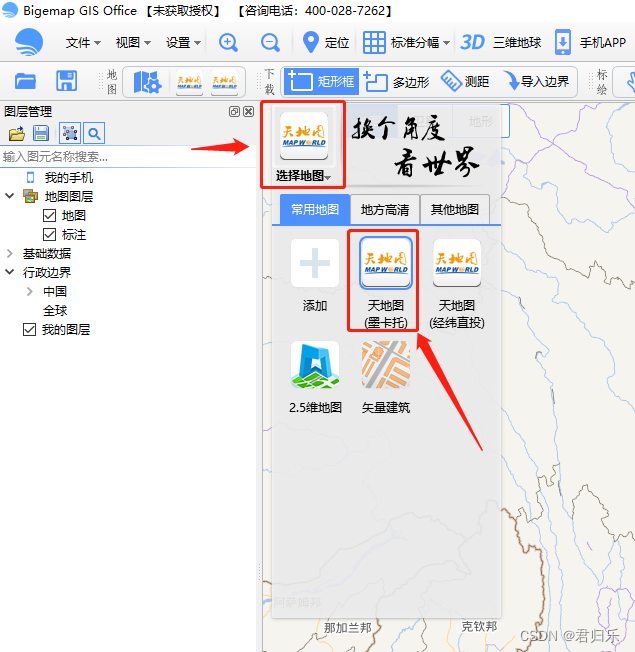Float the 图层管理 panel
This screenshot has width=635, height=652.
(234, 111)
